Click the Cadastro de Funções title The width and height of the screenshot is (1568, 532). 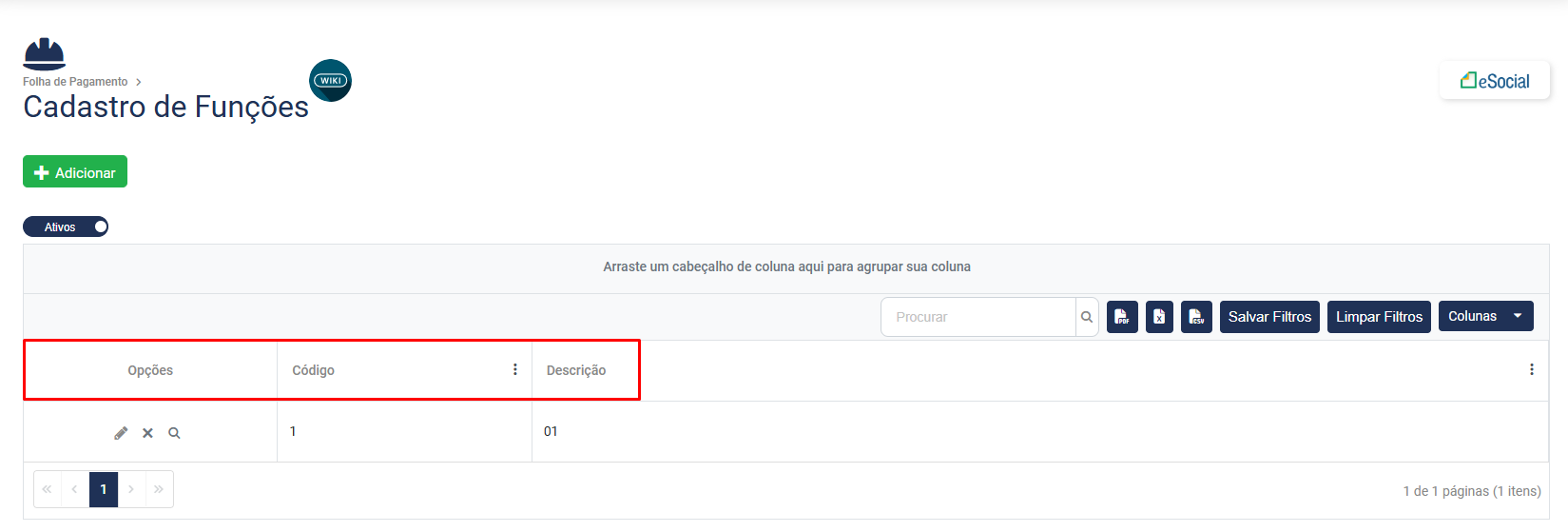tap(165, 107)
